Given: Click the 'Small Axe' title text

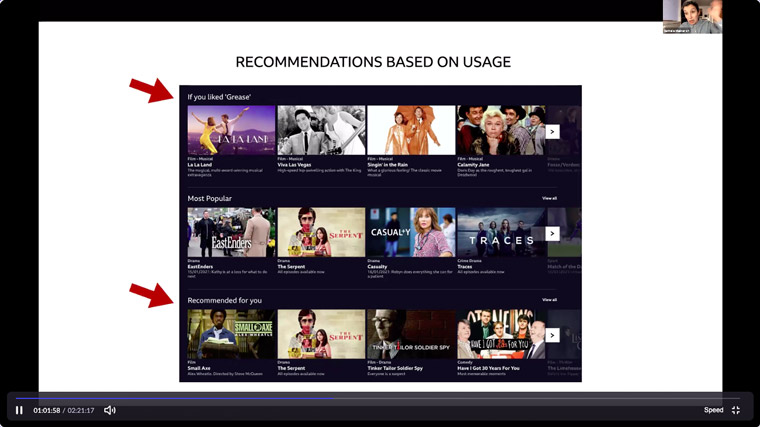Looking at the screenshot, I should (199, 368).
